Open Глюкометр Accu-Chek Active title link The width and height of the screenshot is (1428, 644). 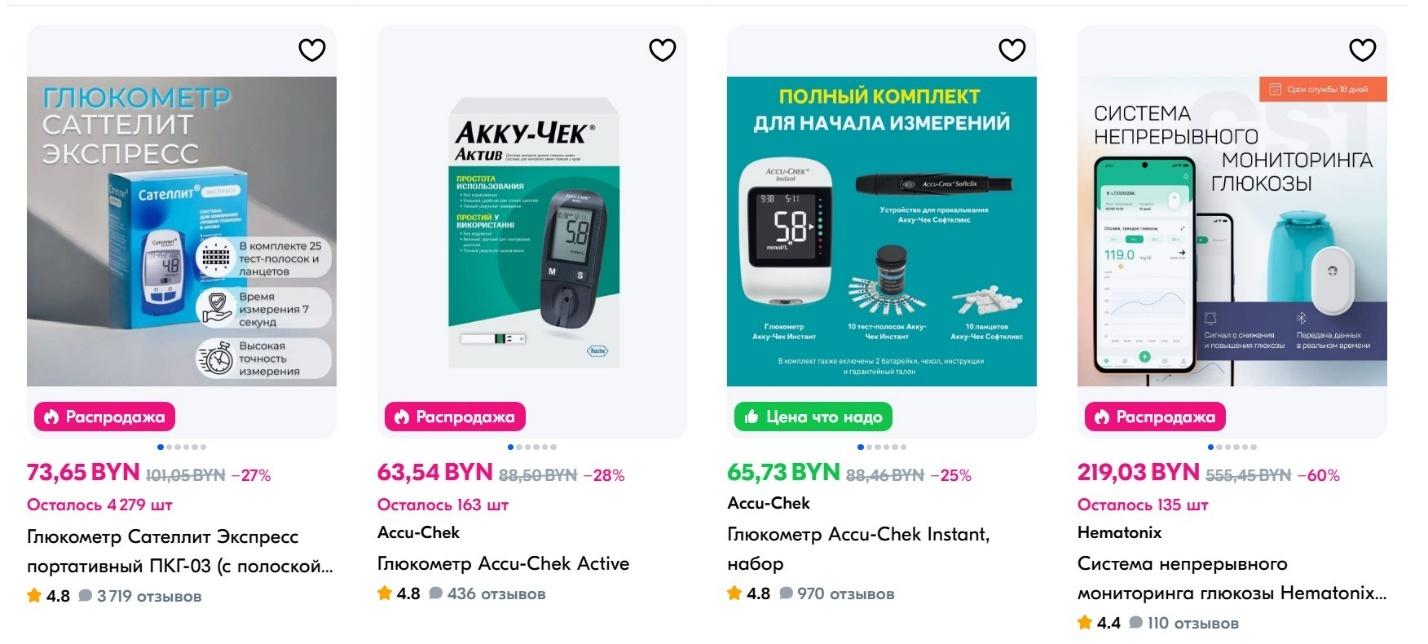tap(503, 564)
